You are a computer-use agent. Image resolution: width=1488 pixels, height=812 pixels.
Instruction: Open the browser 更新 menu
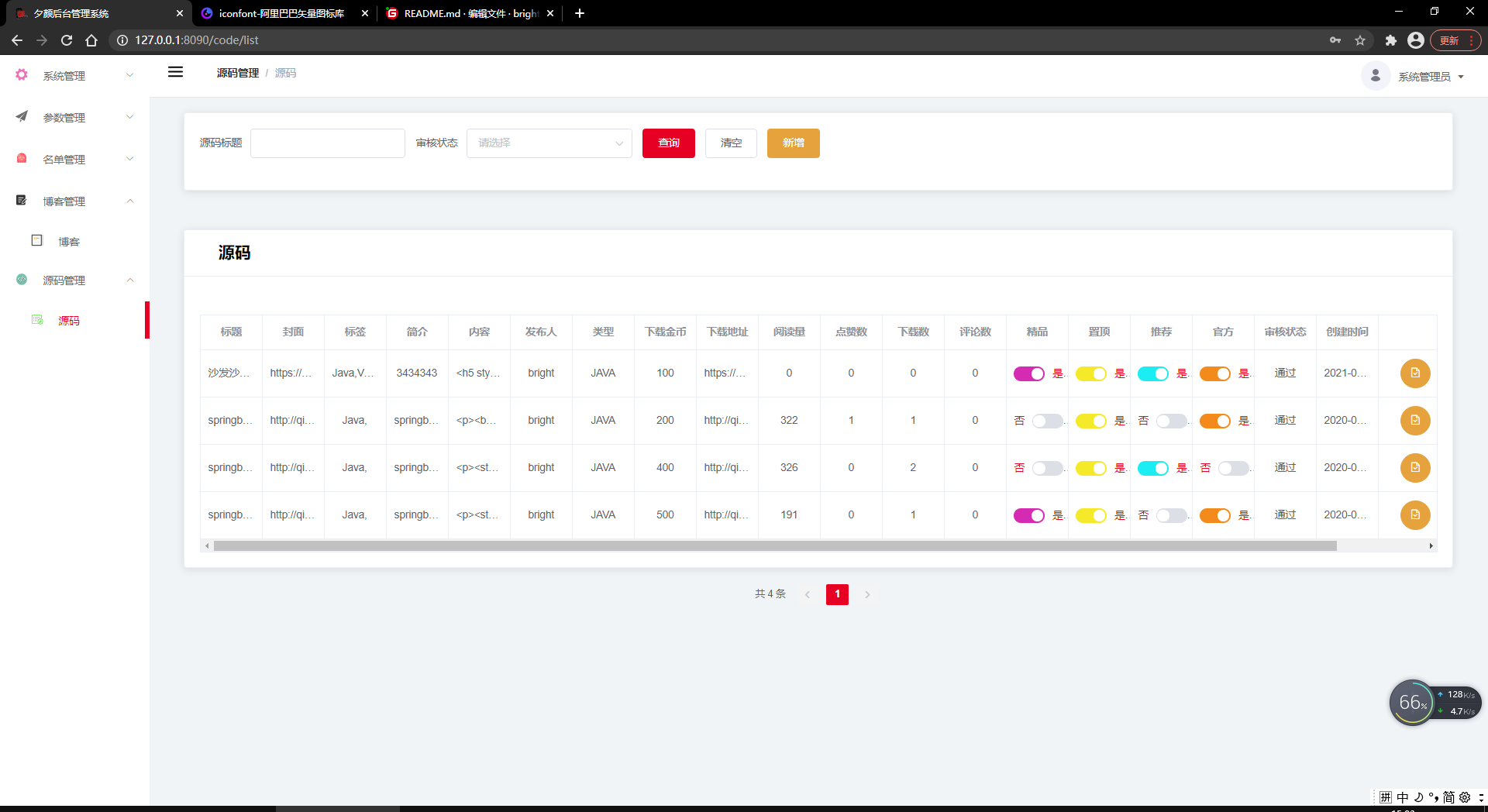point(1455,40)
